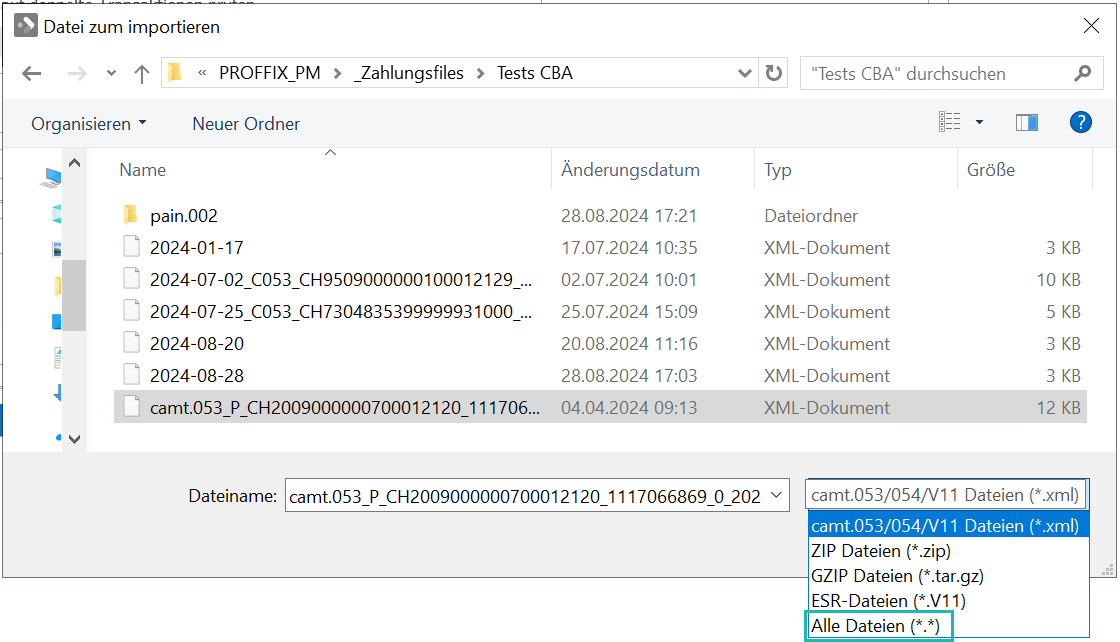Viewport: 1120px width, 642px height.
Task: Click the Dateiname text field
Action: [526, 496]
